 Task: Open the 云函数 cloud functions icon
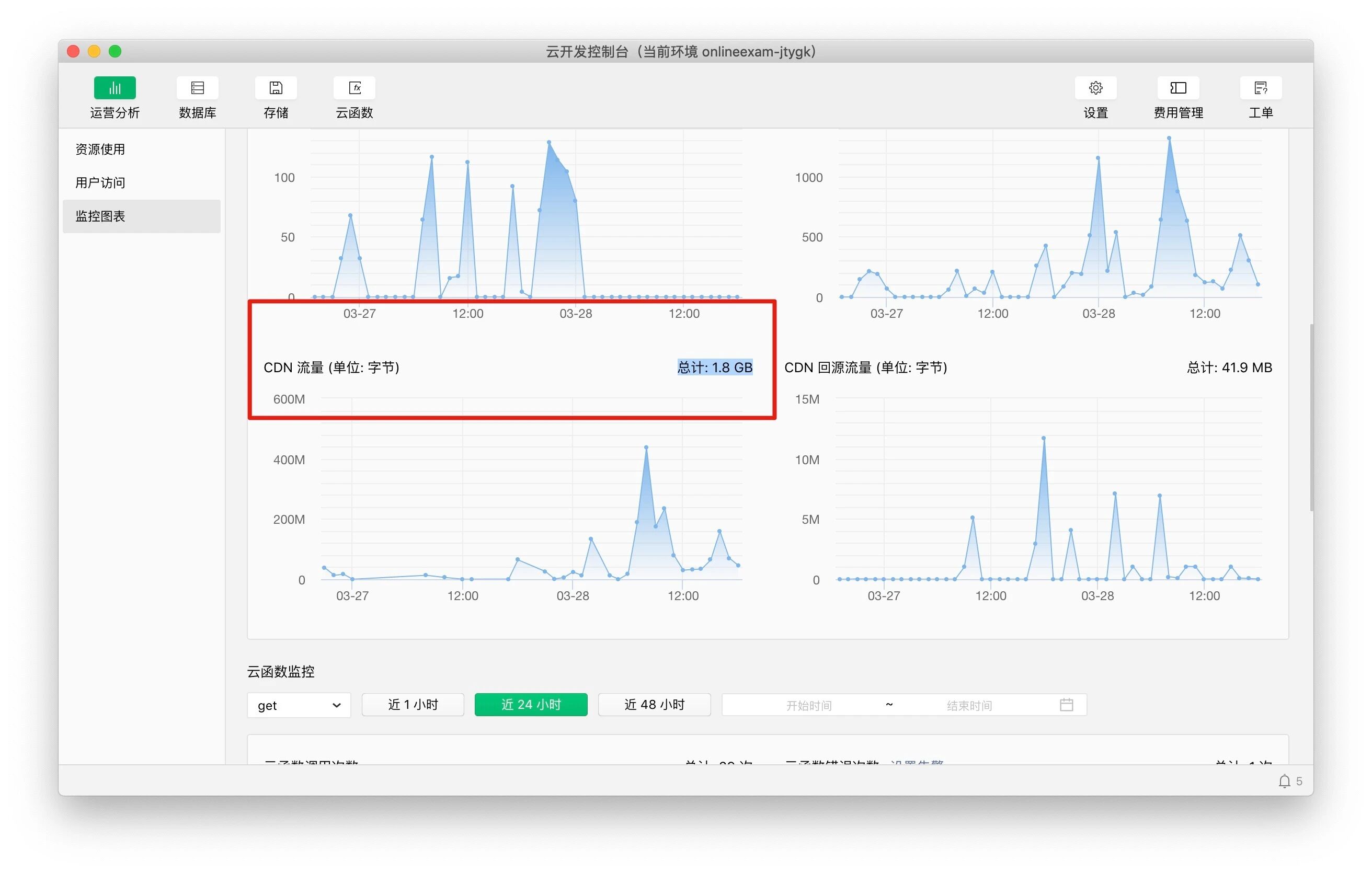click(355, 88)
